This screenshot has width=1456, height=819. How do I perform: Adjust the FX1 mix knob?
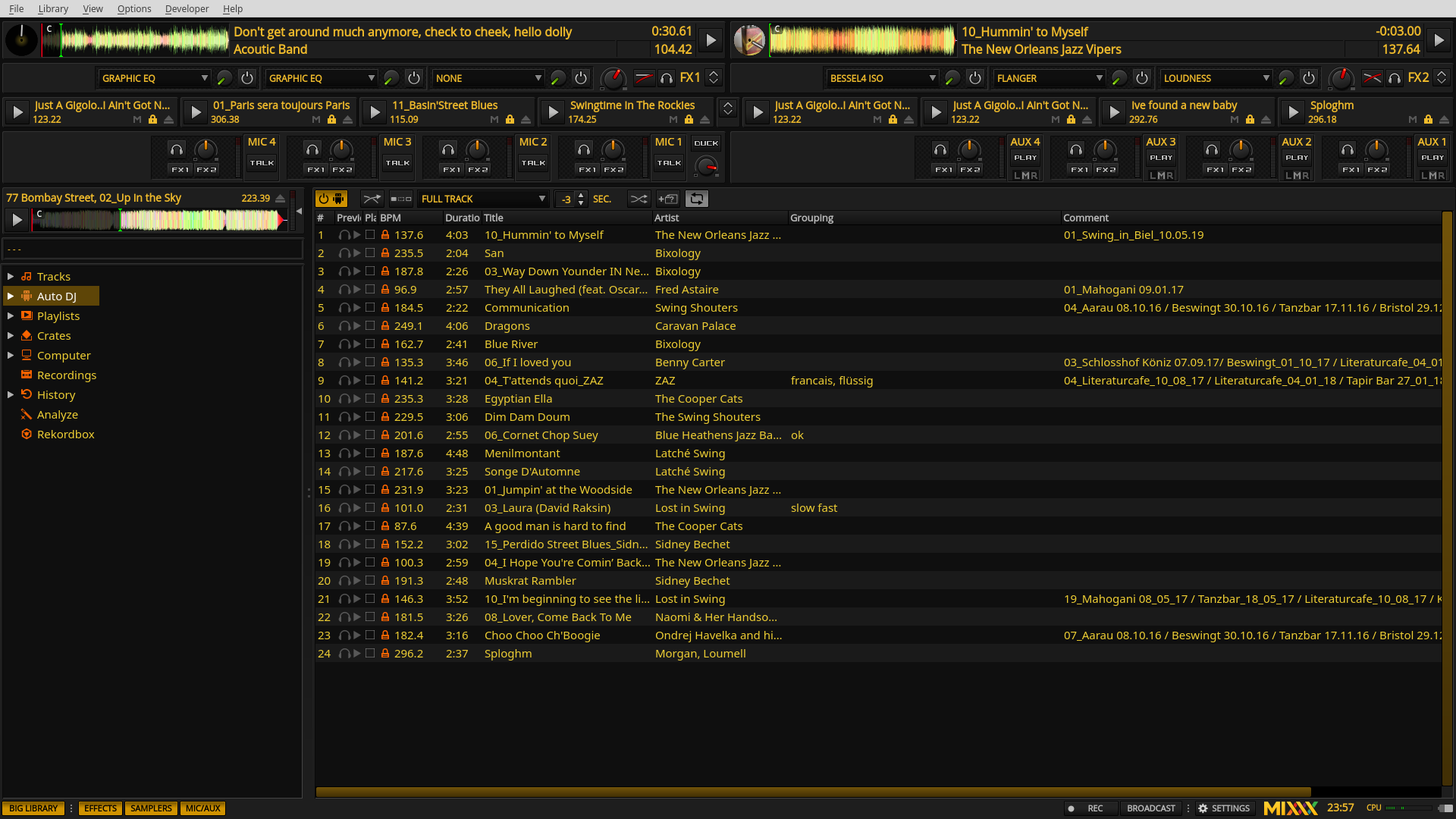pos(613,78)
